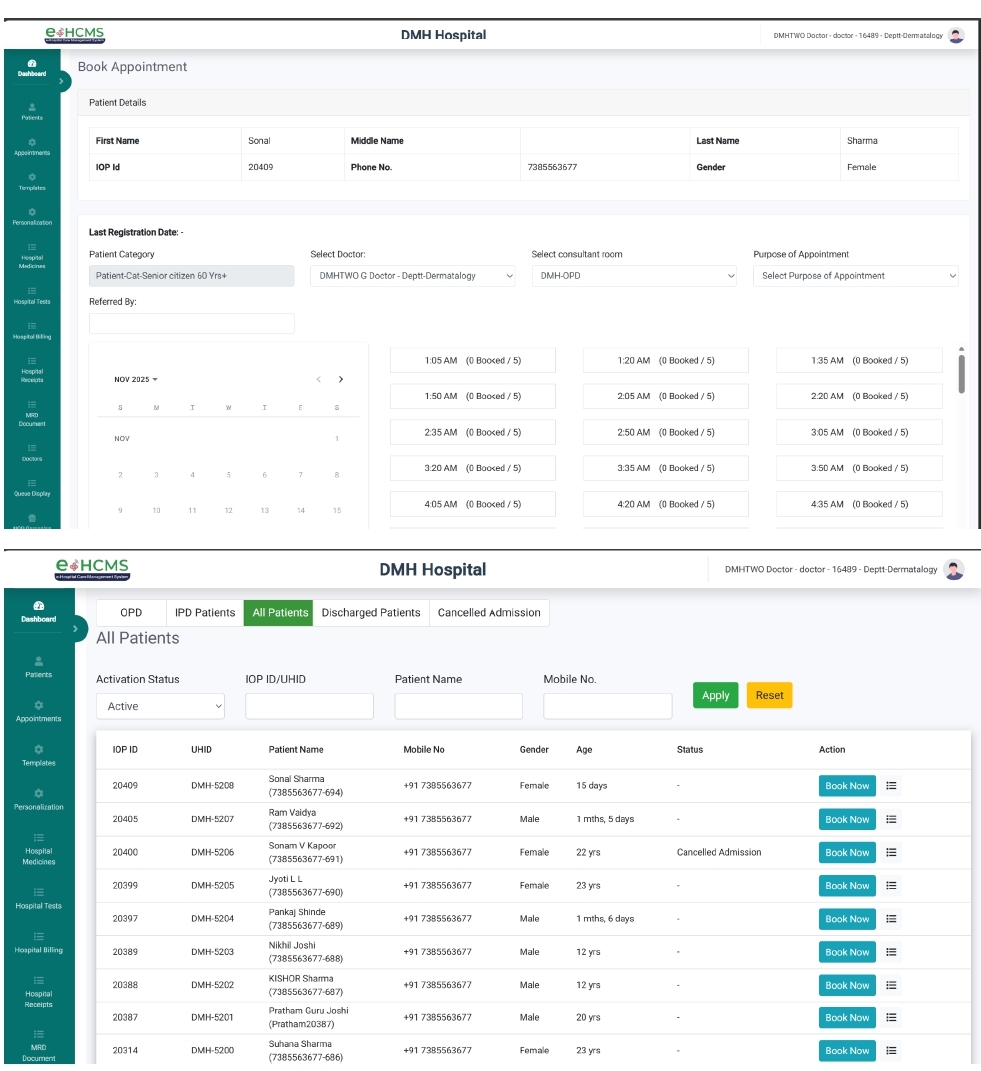The width and height of the screenshot is (981, 1071).
Task: Switch to the Discharged Patients tab
Action: pos(371,613)
